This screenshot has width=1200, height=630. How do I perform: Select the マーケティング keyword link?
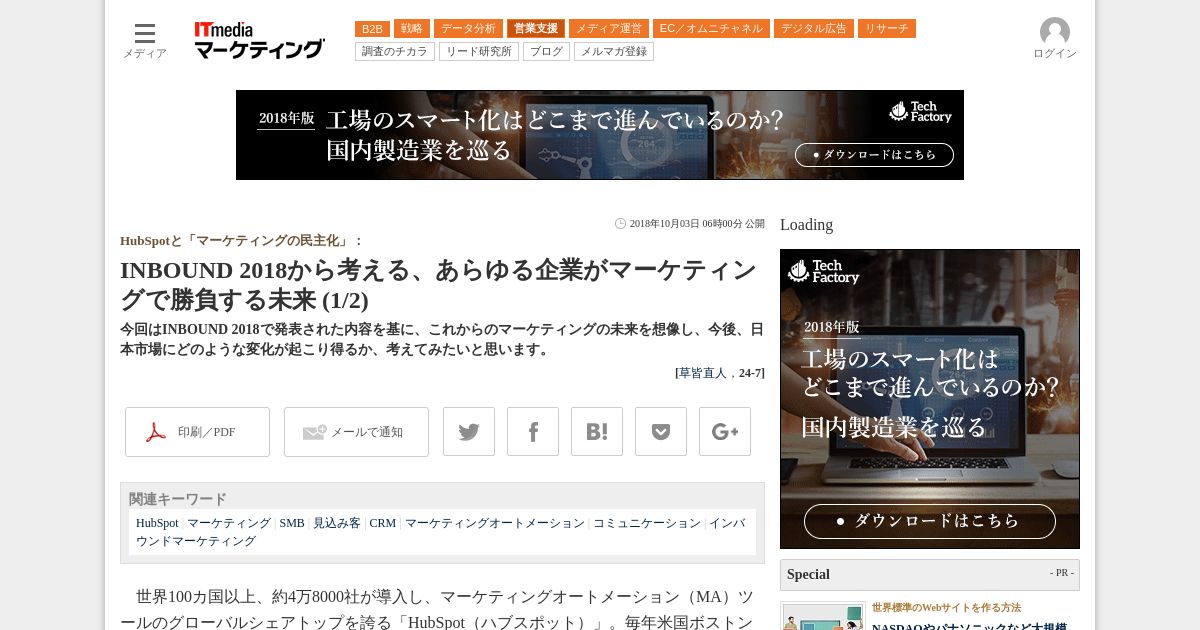tap(229, 523)
